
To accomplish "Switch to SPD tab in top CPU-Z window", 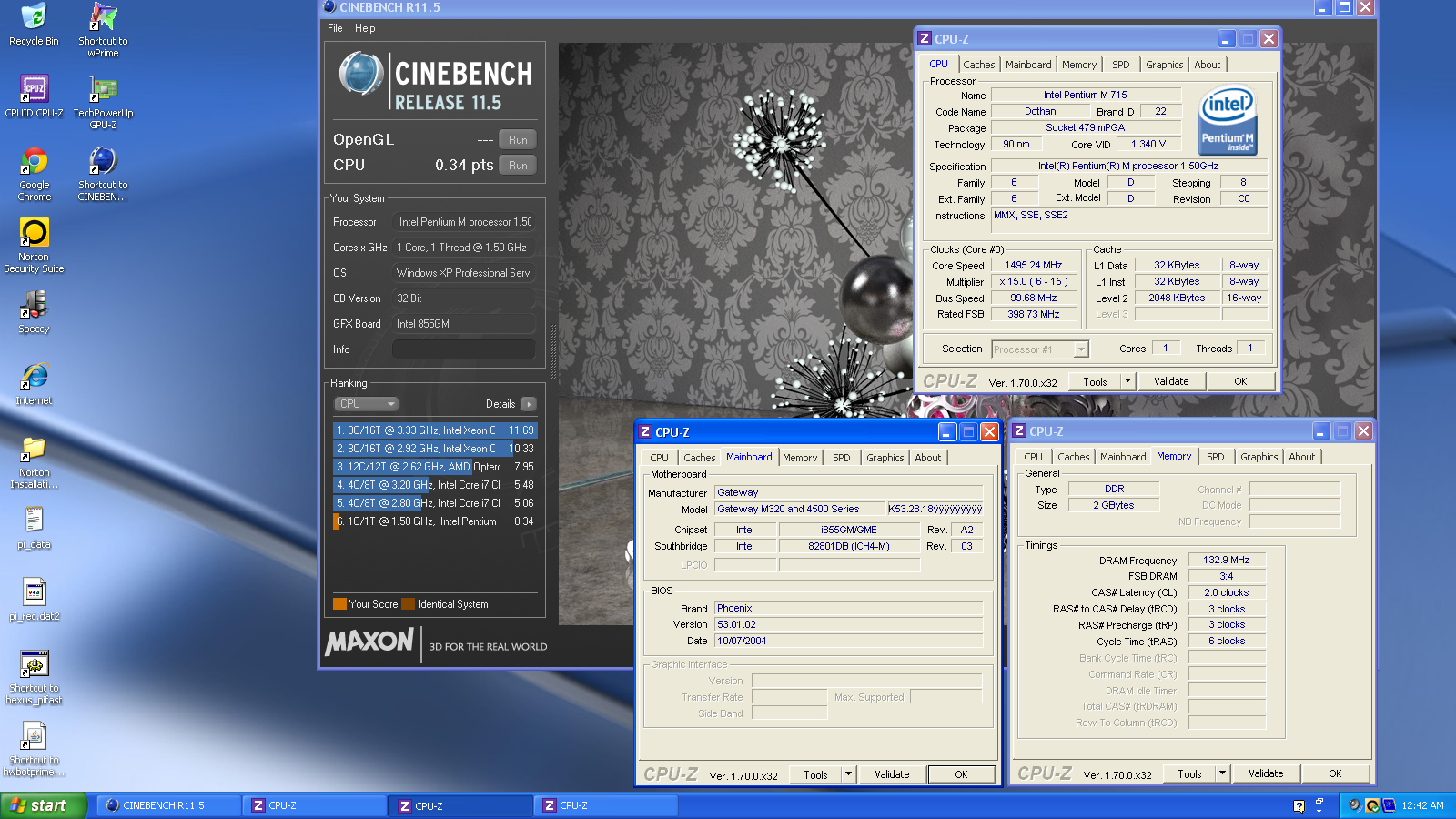I will pos(1120,65).
